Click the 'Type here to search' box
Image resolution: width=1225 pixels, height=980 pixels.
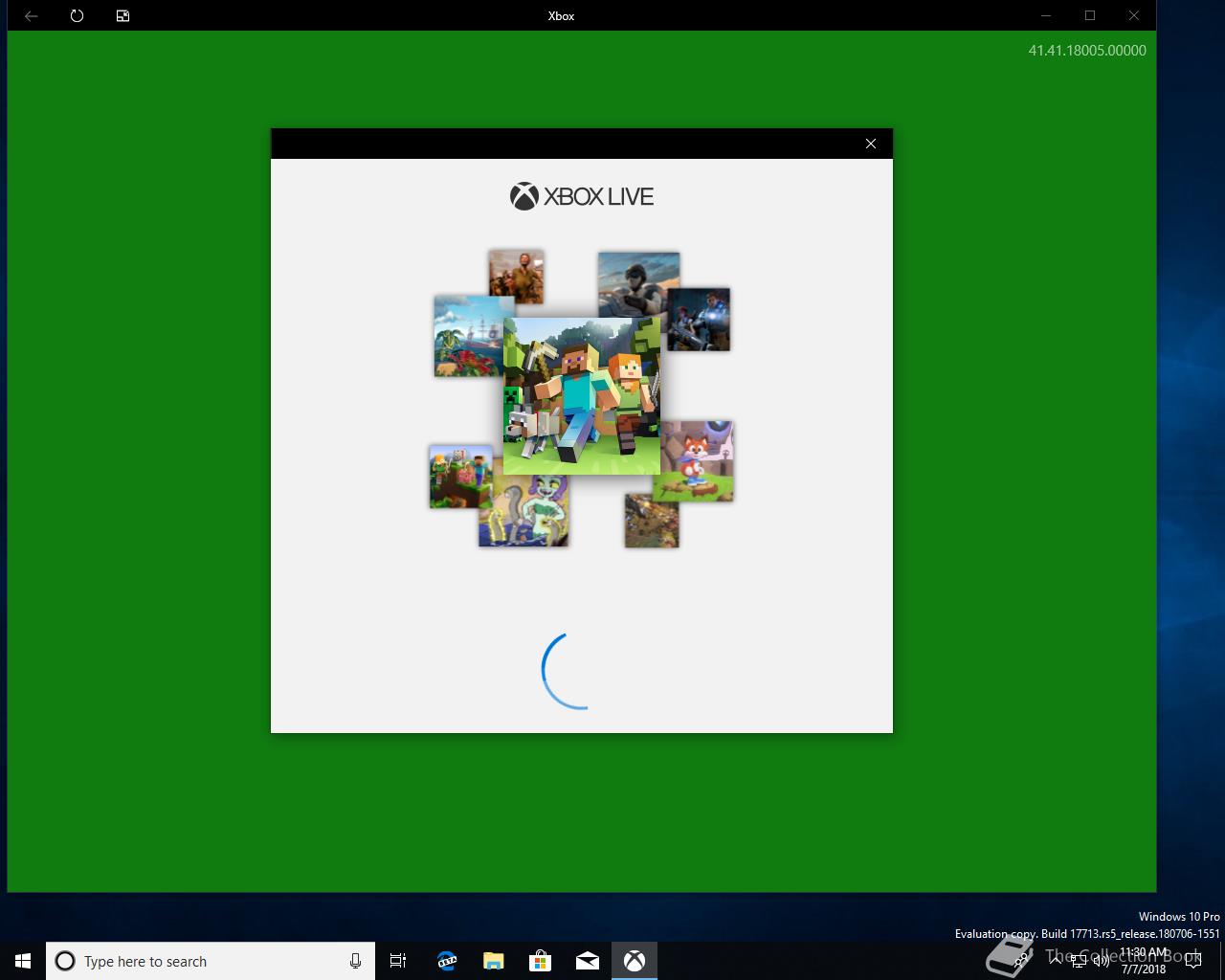211,961
